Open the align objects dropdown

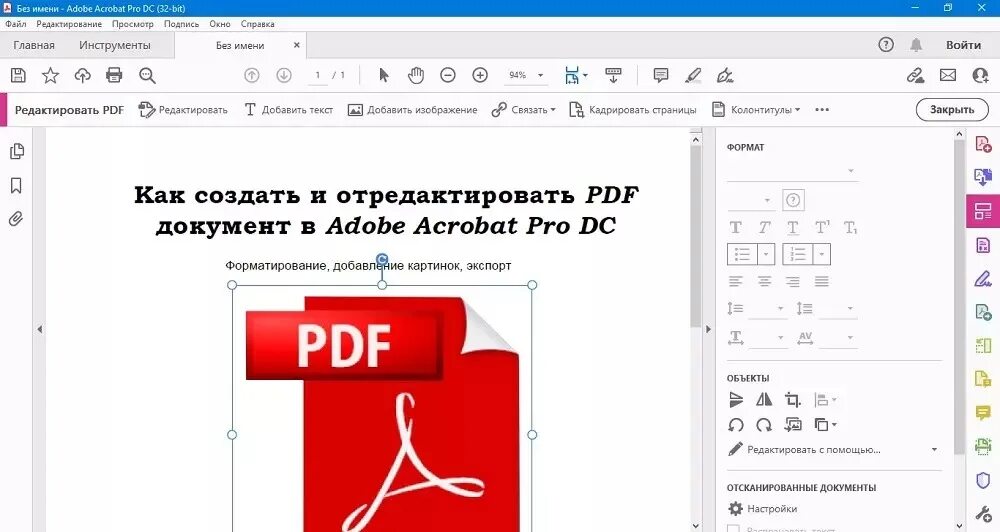[x=825, y=400]
